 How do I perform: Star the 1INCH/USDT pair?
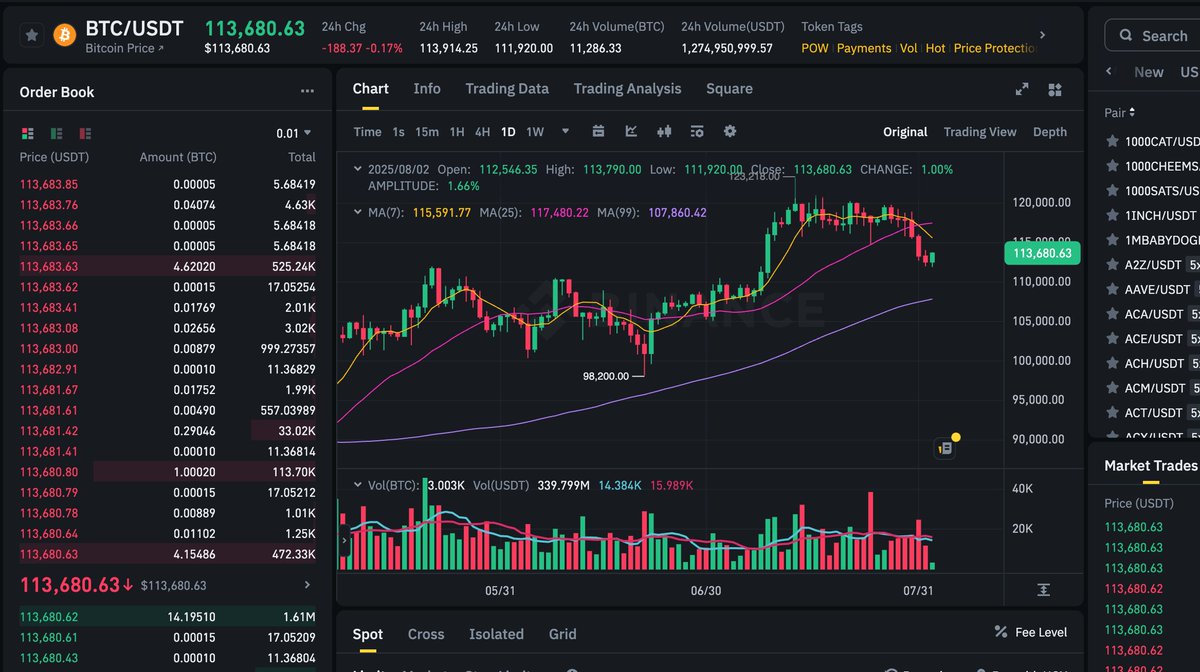pos(1111,215)
